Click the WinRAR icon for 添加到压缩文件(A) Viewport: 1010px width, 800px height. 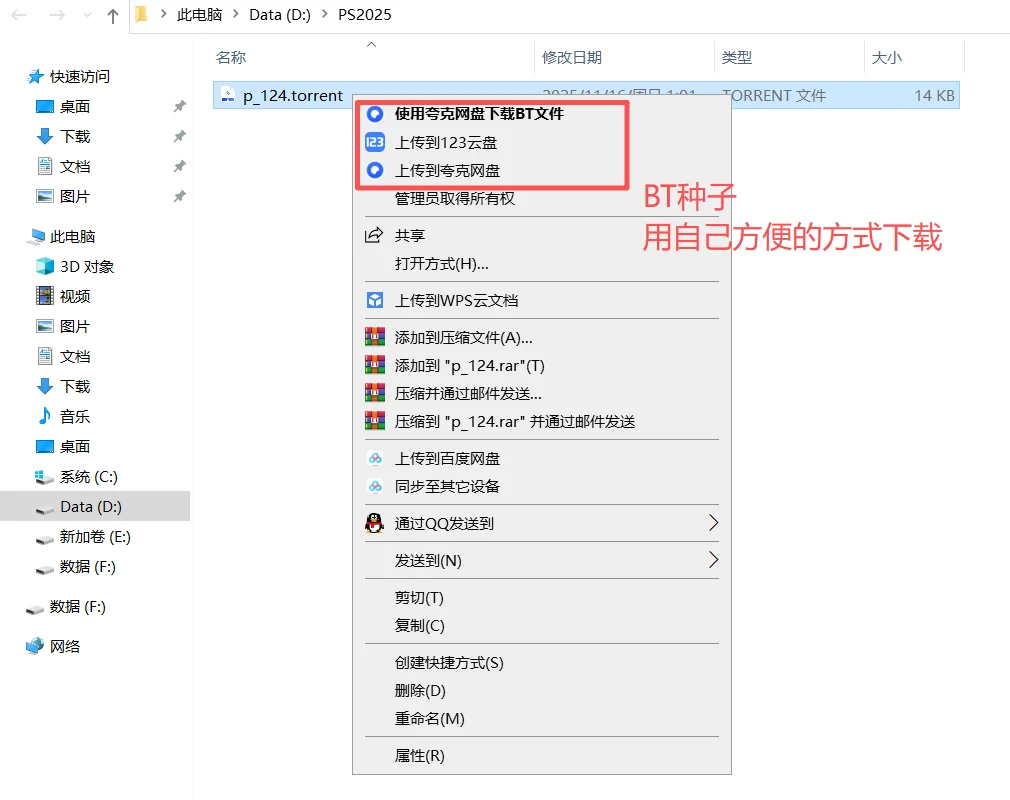374,337
